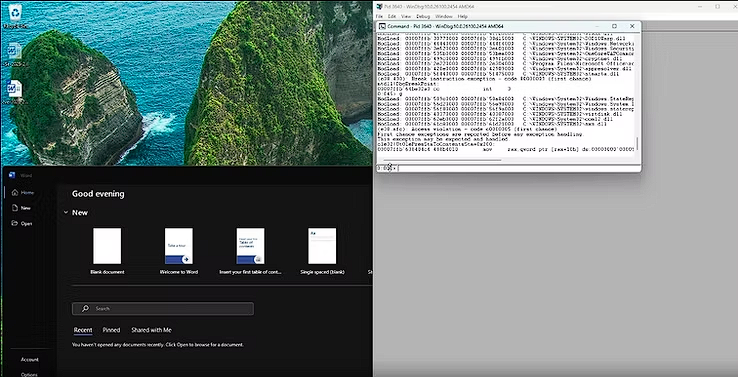Switch to the Pinned tab in Word

[x=111, y=330]
